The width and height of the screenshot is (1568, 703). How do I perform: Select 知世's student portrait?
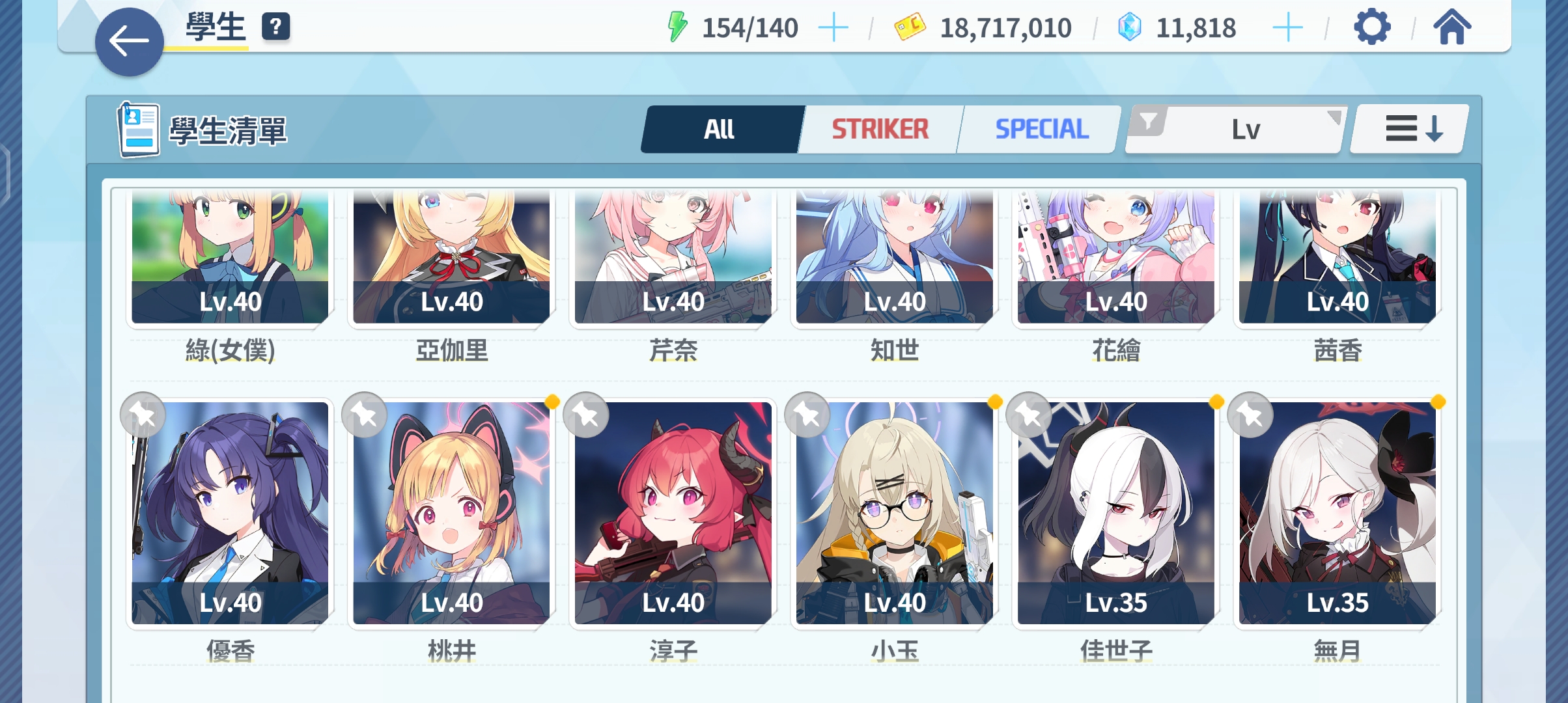(895, 257)
